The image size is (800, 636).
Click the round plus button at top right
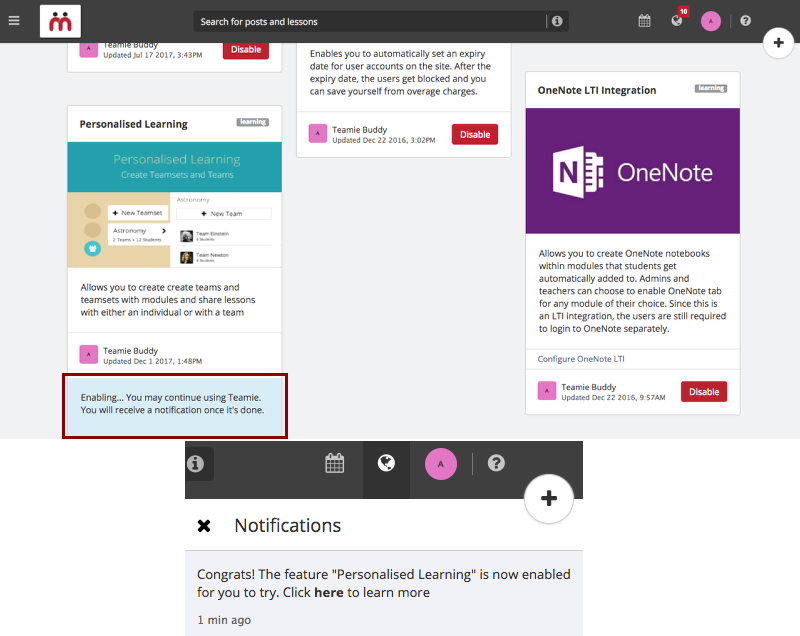(778, 42)
